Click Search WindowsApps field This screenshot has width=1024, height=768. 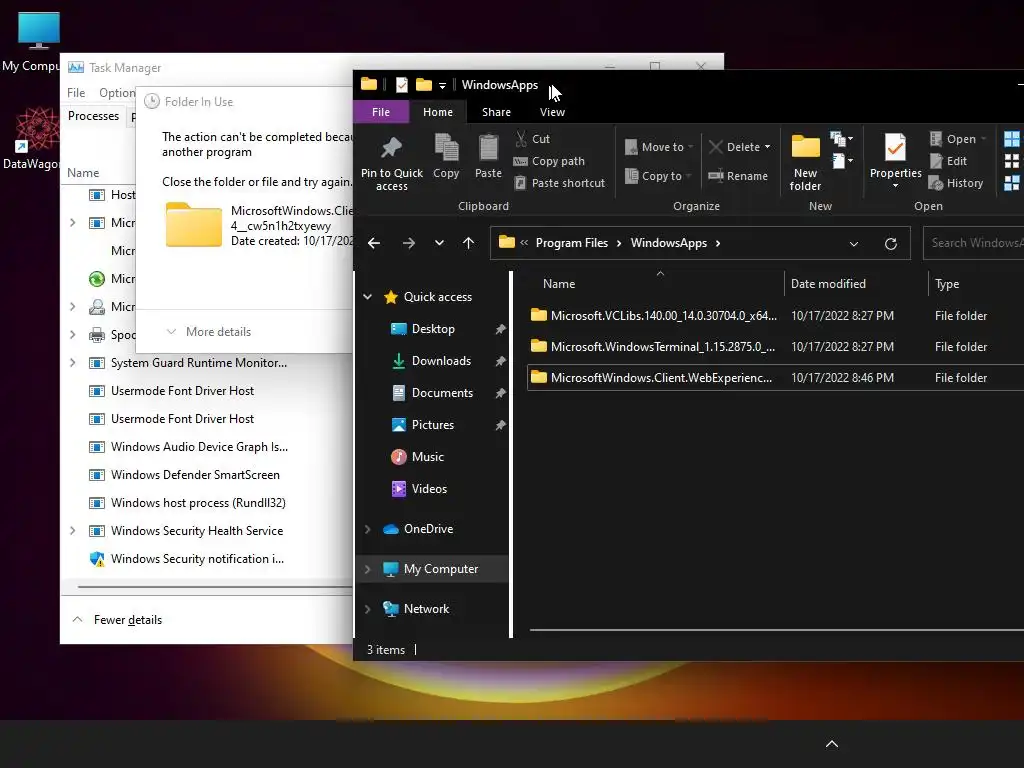974,243
